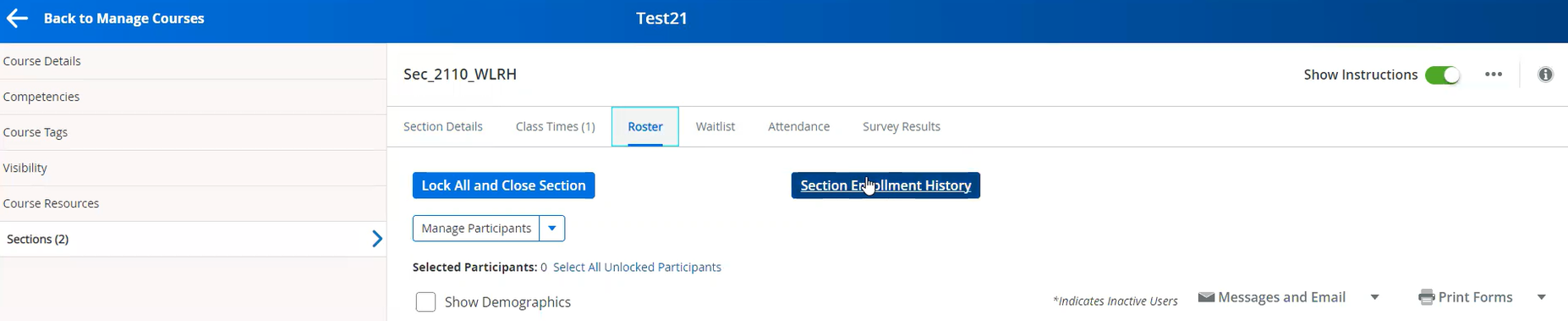
Task: View the Survey Results tab
Action: pos(902,126)
